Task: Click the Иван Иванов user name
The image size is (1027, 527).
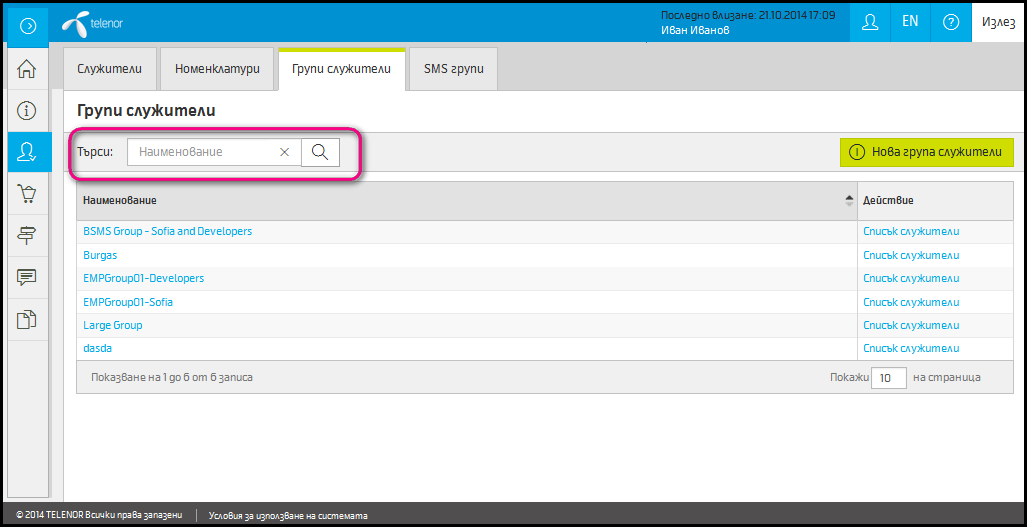Action: tap(695, 30)
